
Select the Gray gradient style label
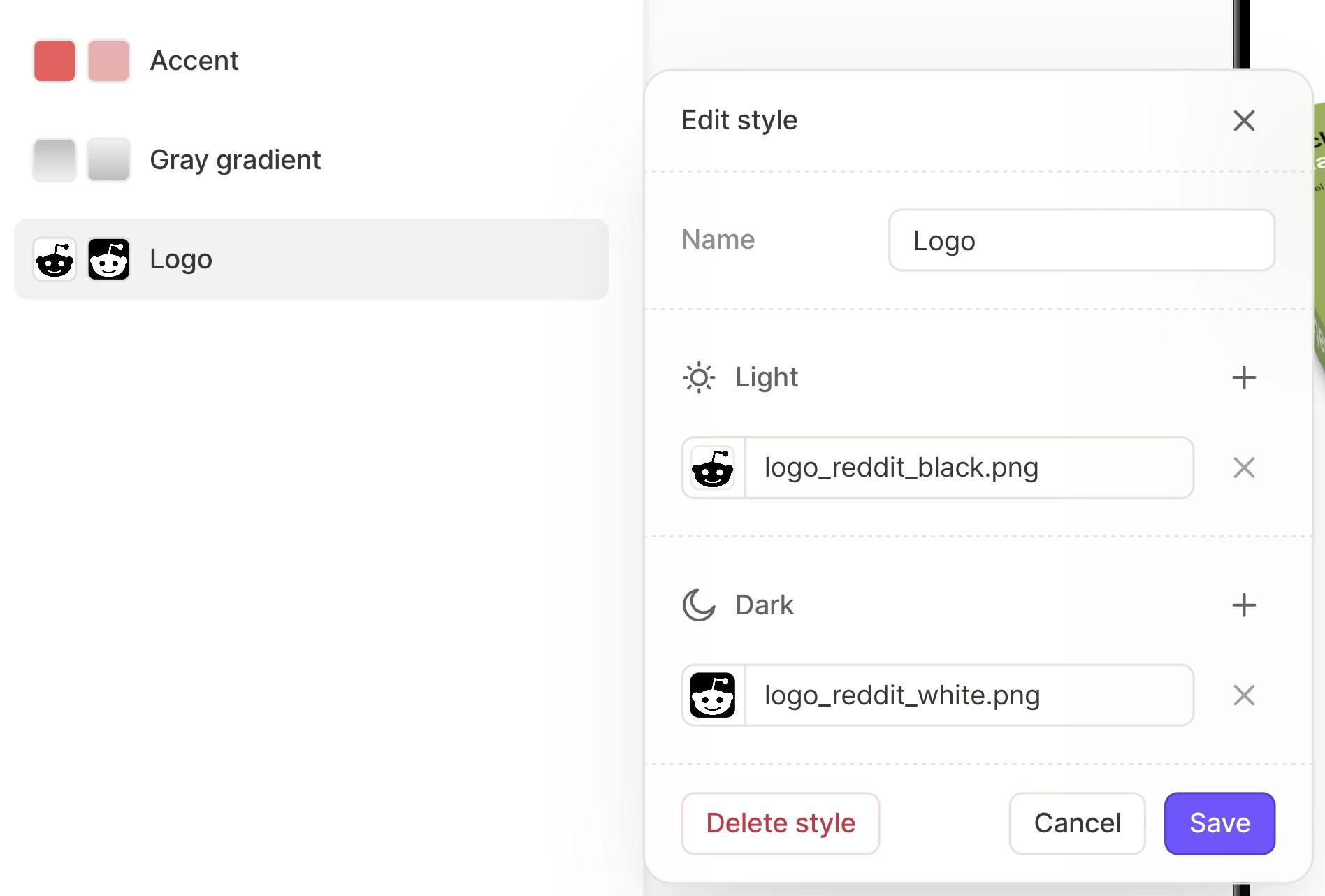point(236,160)
